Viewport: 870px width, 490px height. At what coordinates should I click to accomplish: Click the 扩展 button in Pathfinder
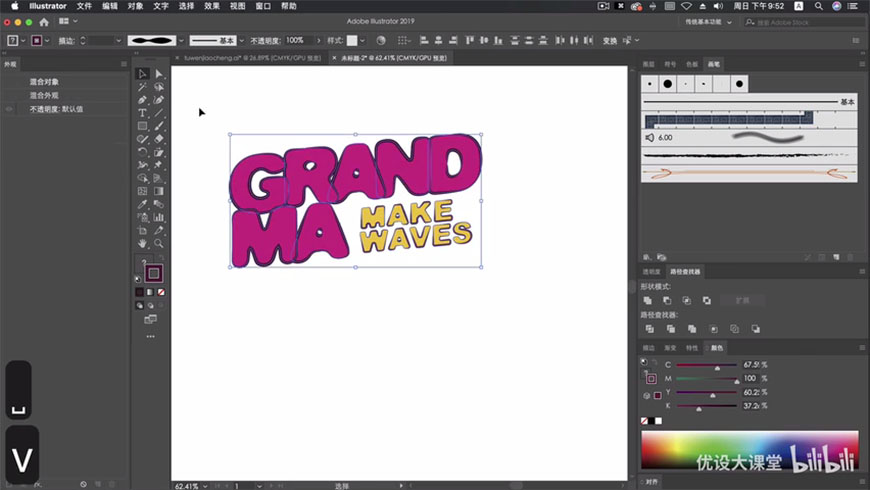(741, 300)
